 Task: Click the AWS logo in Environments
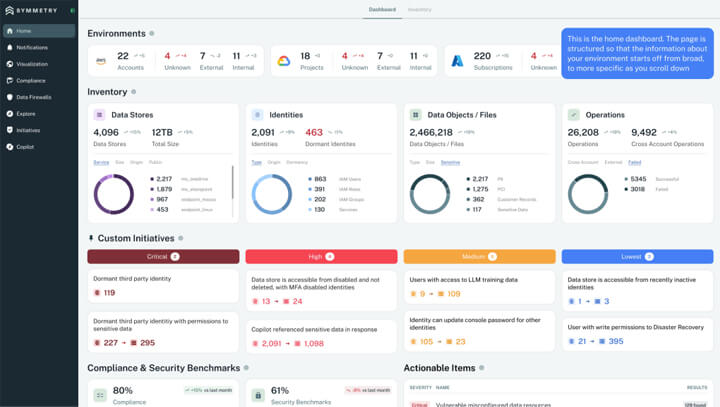click(x=99, y=60)
